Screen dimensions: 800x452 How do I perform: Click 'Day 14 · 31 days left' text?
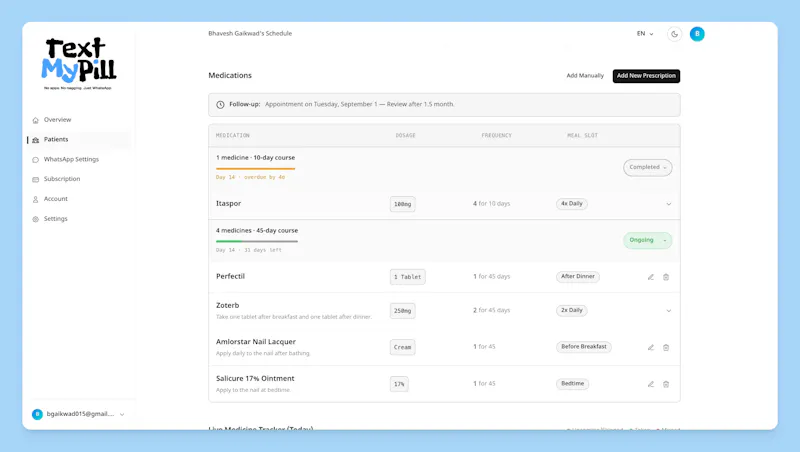(249, 250)
